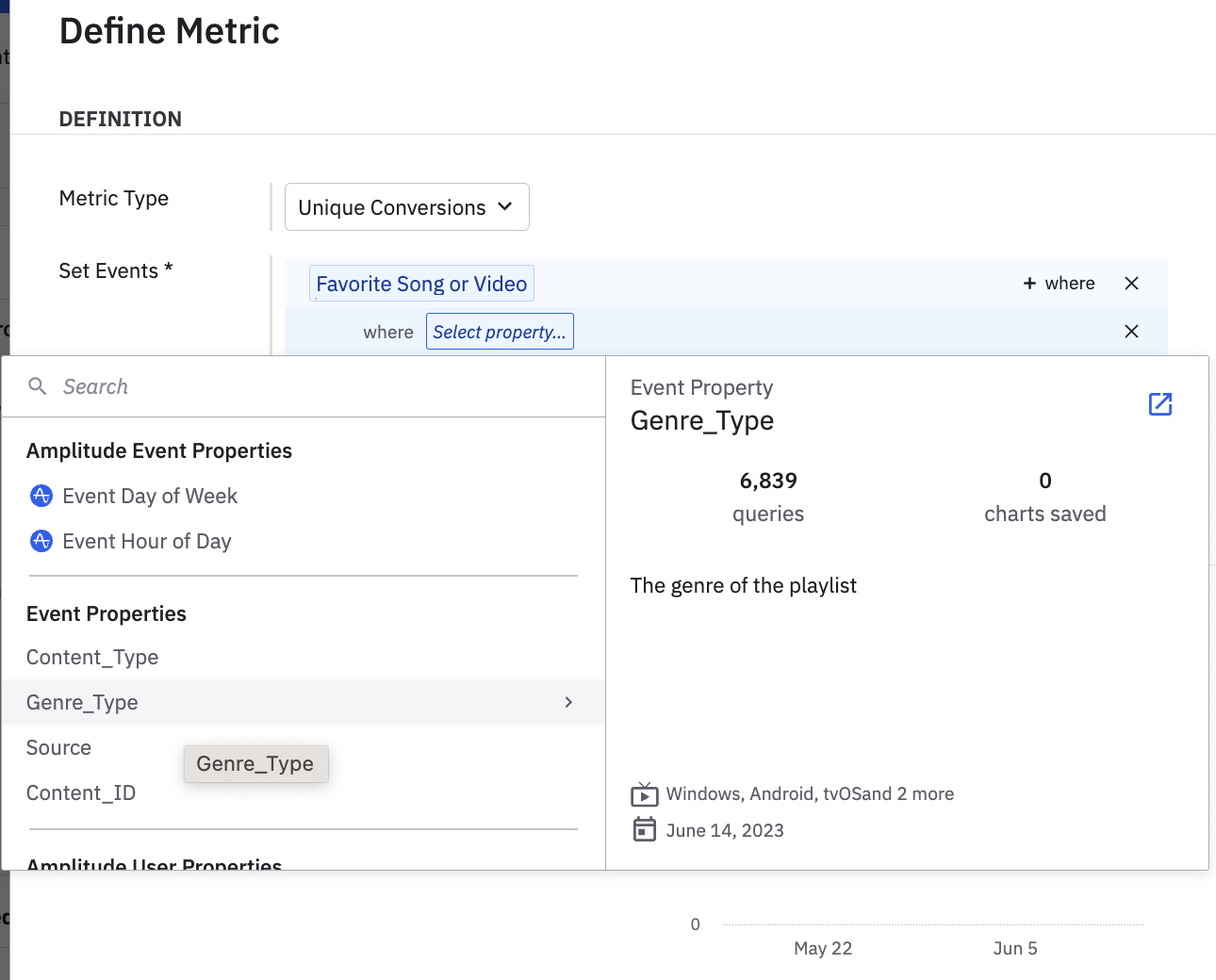1216x980 pixels.
Task: Remove the where property filter row
Action: click(1131, 332)
